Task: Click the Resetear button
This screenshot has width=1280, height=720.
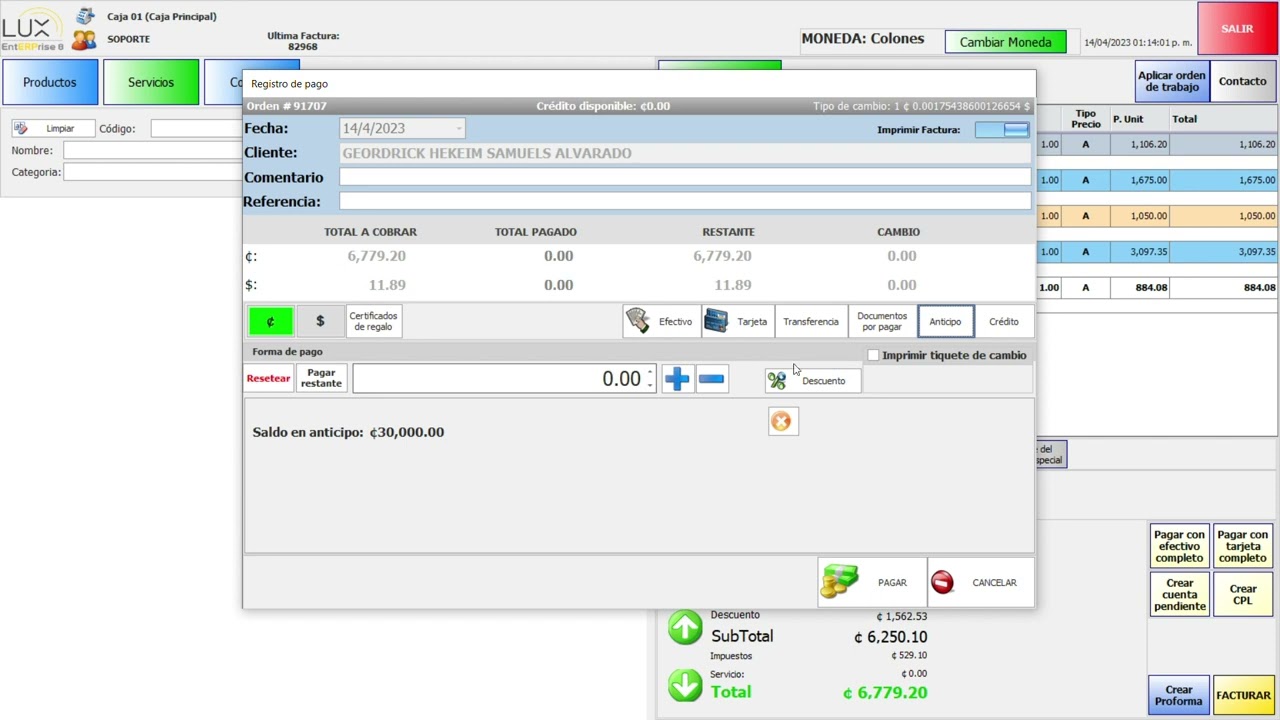Action: point(268,378)
